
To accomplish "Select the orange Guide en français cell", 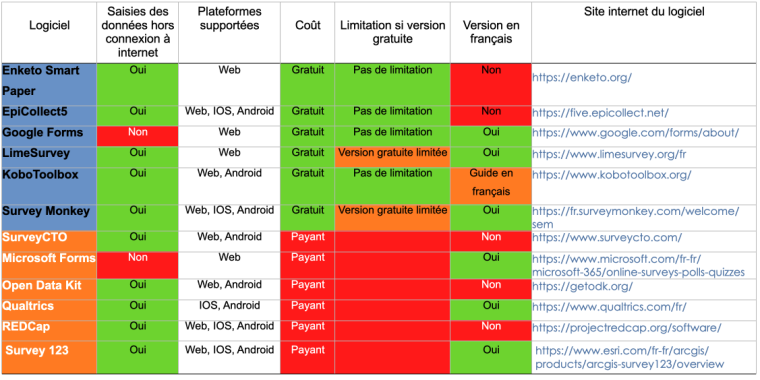I will (491, 186).
